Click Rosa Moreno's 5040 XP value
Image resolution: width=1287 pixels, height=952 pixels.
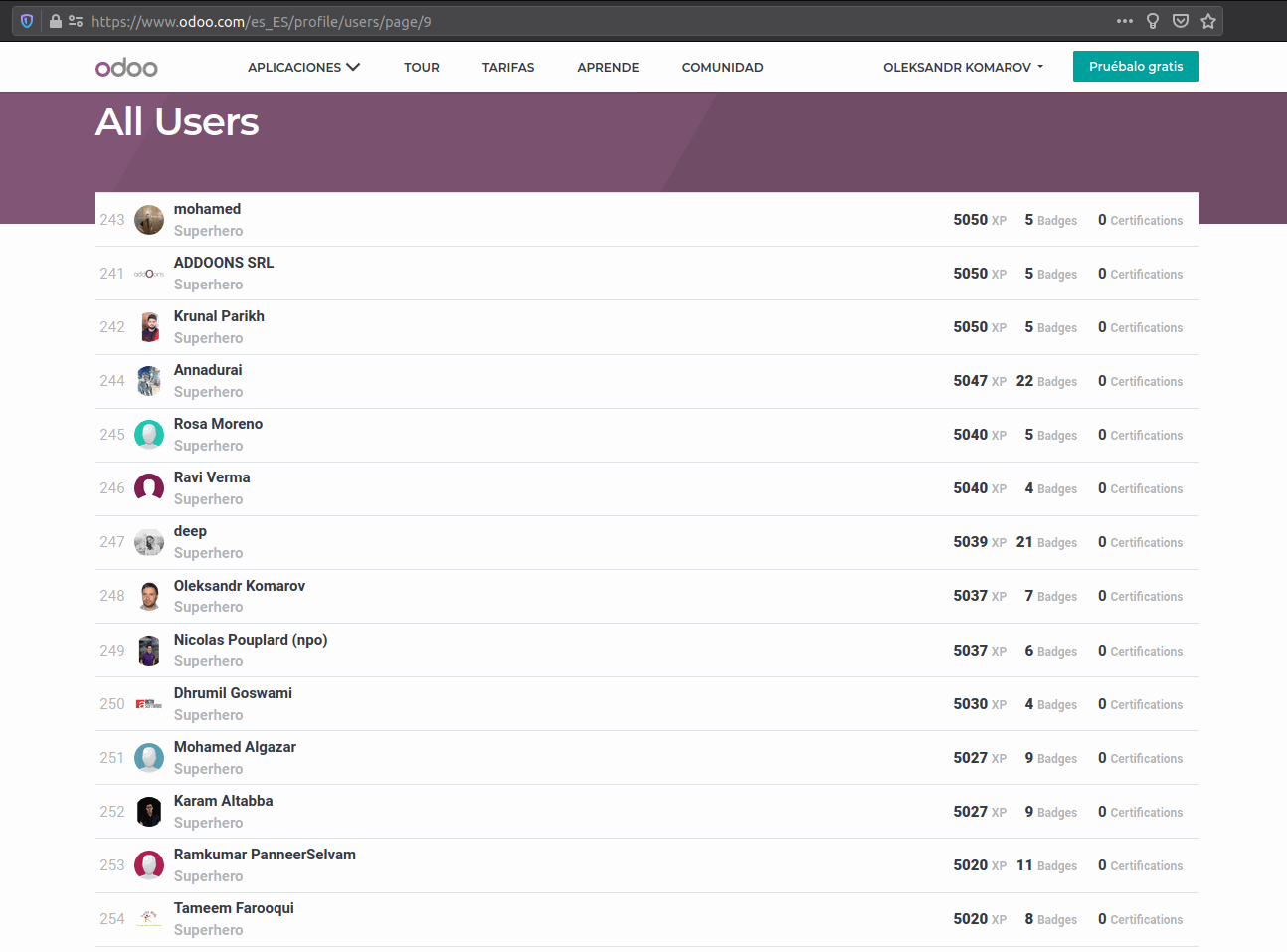pyautogui.click(x=980, y=435)
